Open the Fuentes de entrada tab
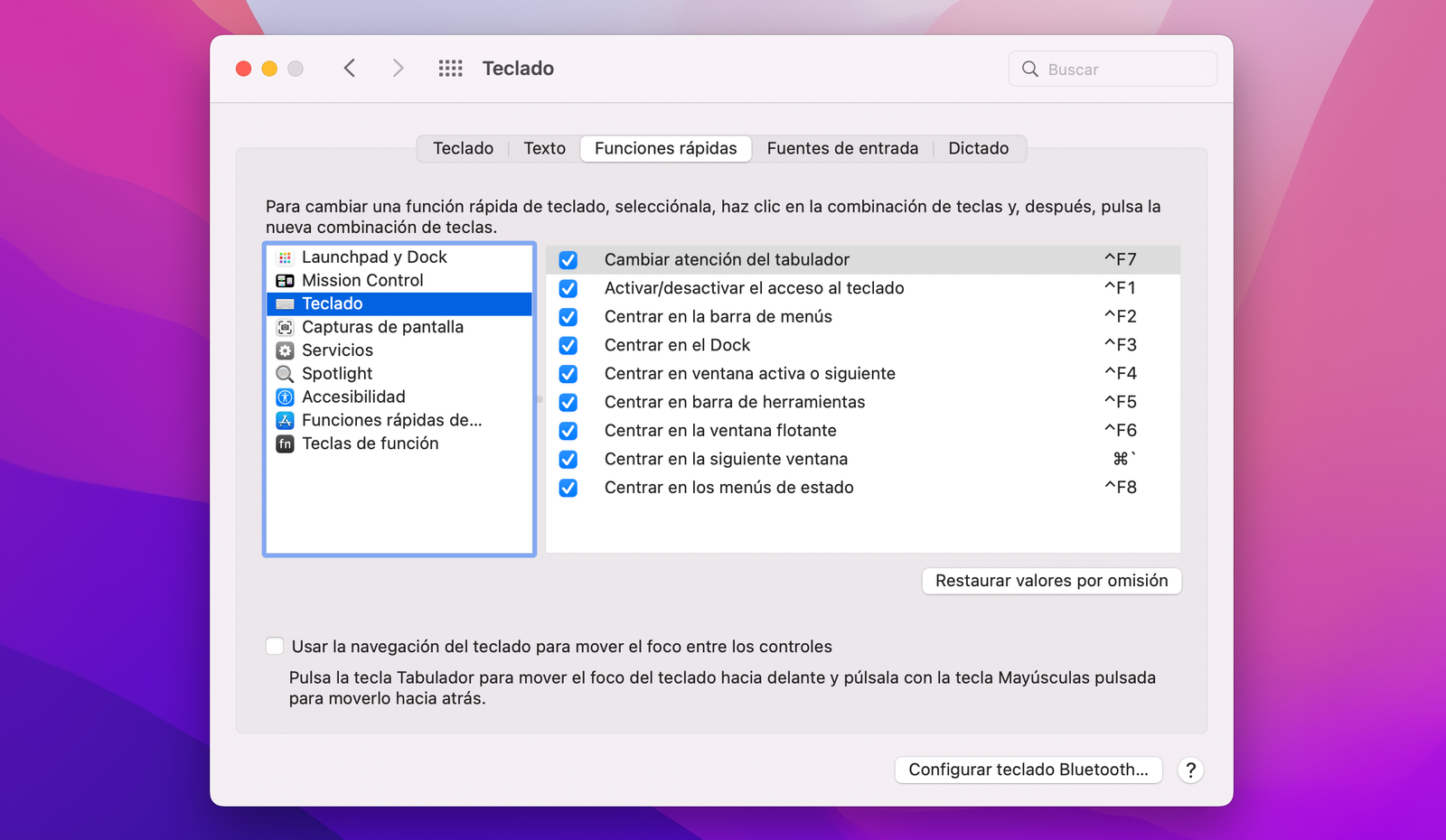1446x840 pixels. pos(842,148)
